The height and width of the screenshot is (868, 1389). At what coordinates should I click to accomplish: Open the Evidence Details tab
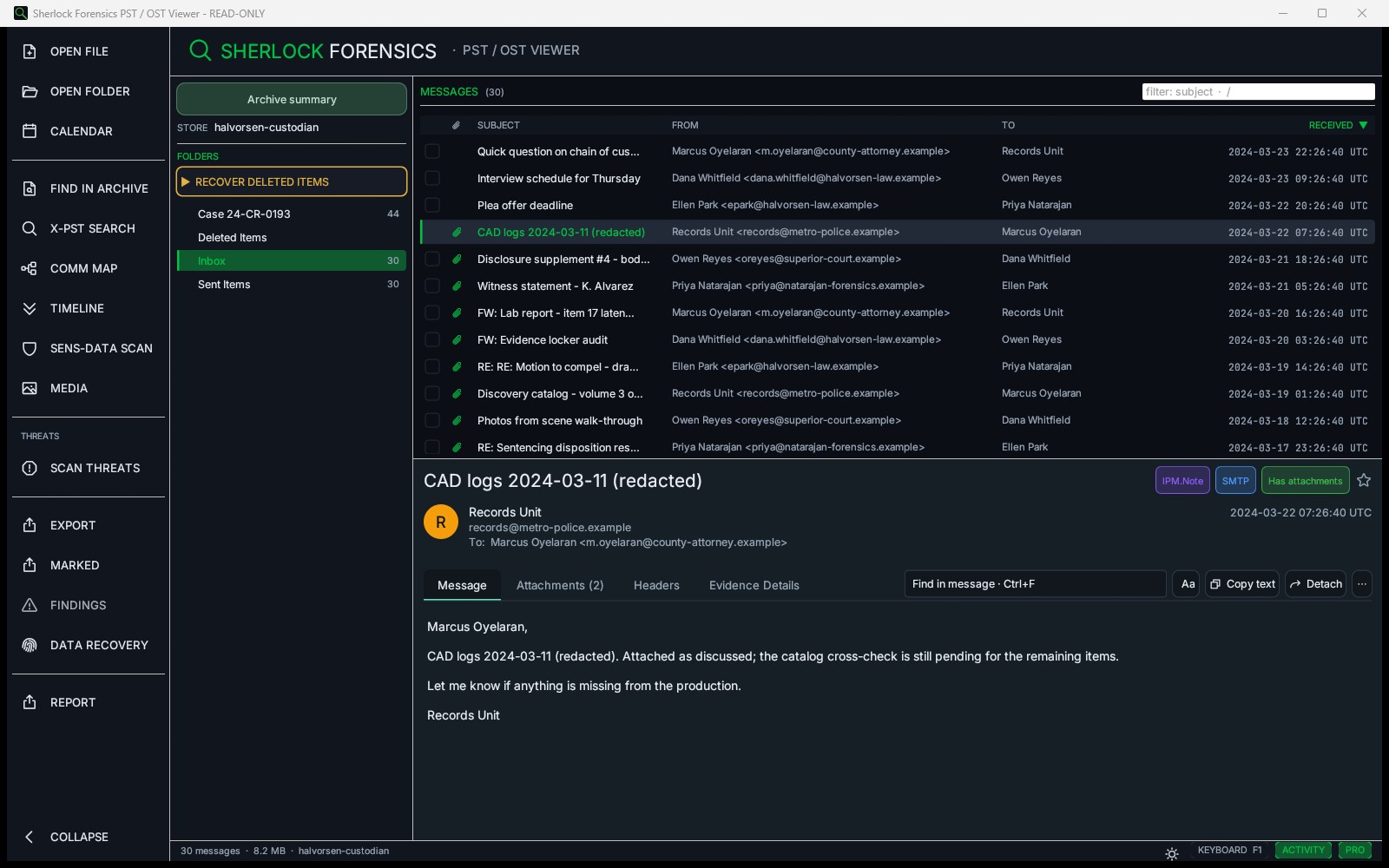(x=754, y=585)
